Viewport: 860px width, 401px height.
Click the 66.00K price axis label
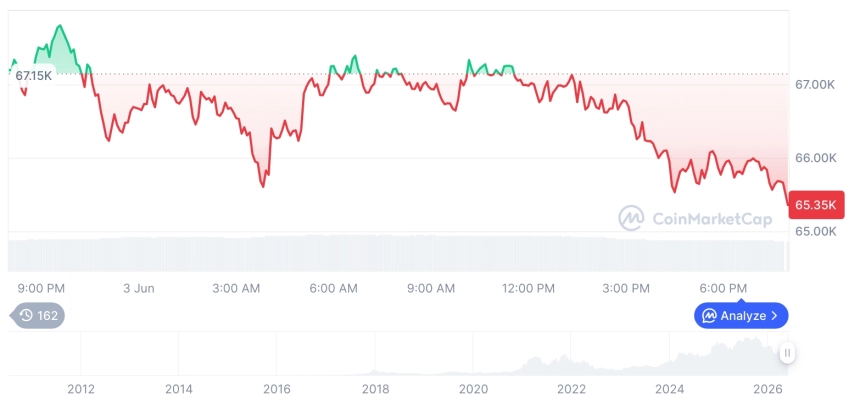point(816,158)
